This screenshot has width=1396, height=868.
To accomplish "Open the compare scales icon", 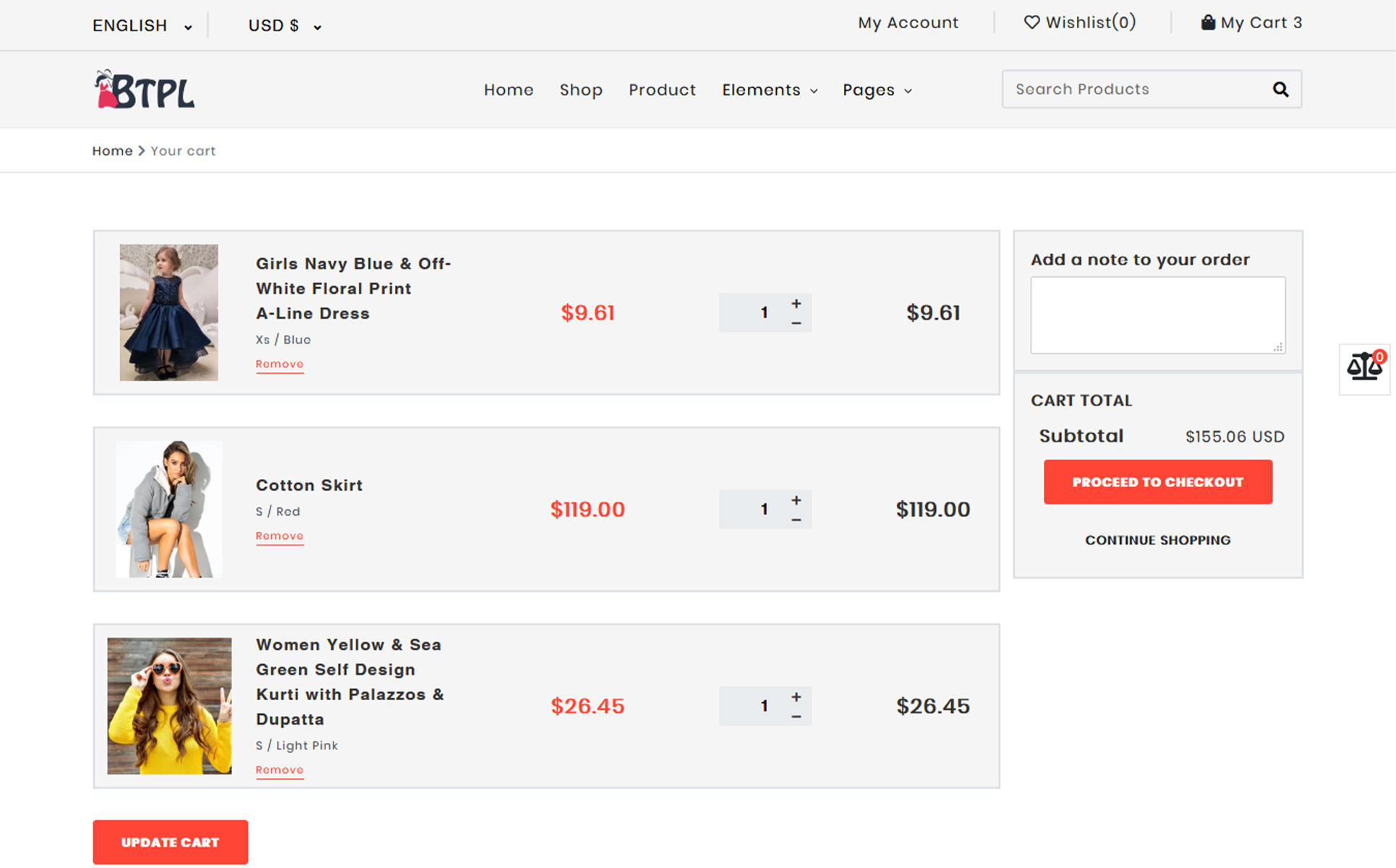I will pyautogui.click(x=1364, y=368).
